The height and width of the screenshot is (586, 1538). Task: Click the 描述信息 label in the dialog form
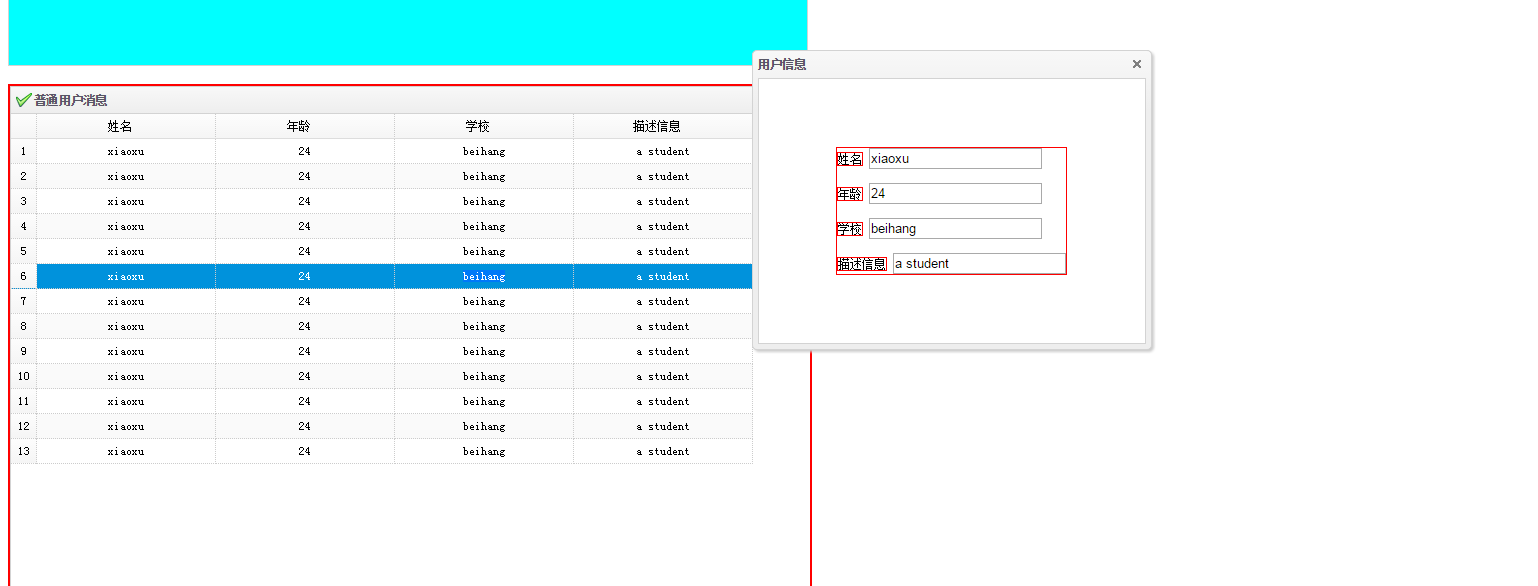click(862, 264)
